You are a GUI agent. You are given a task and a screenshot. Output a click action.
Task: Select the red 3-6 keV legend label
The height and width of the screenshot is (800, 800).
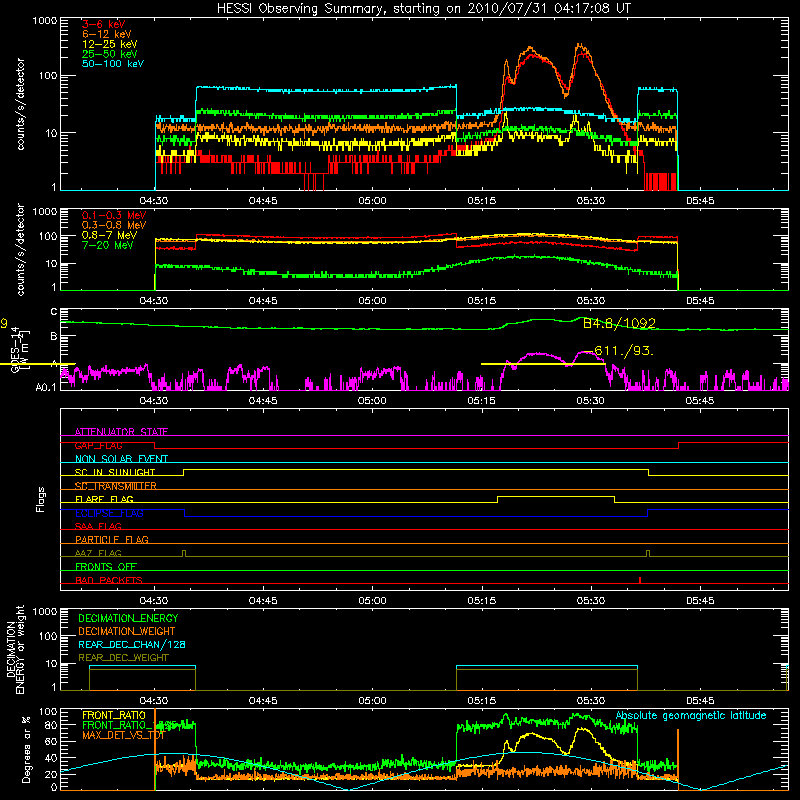103,24
